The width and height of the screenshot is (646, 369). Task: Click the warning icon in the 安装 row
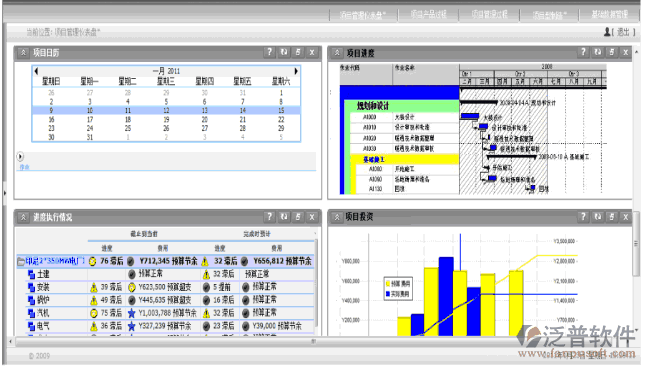[94, 287]
